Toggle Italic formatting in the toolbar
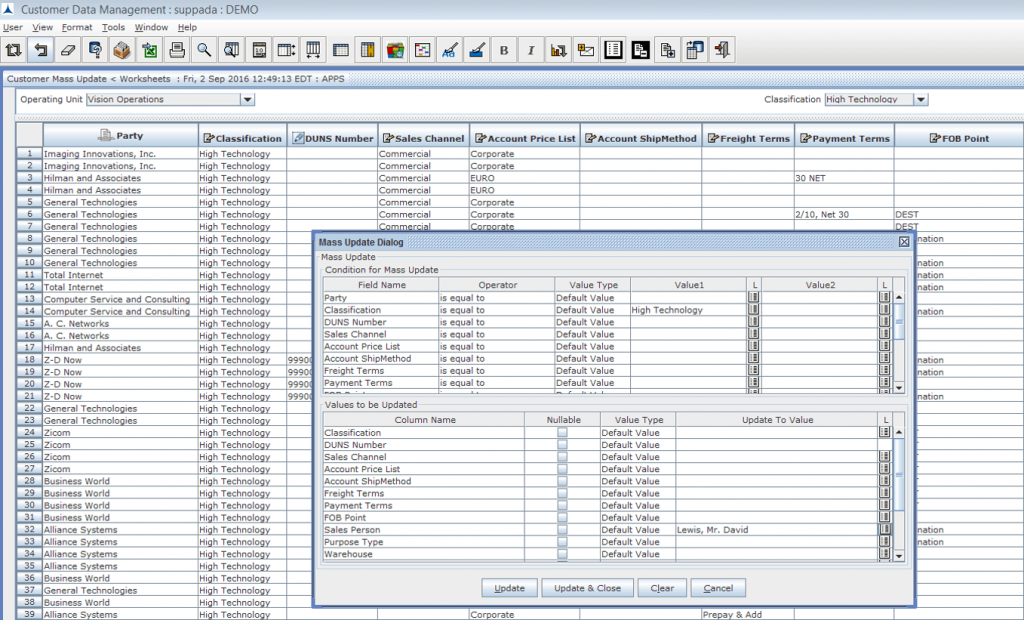Viewport: 1024px width, 620px height. click(x=531, y=49)
